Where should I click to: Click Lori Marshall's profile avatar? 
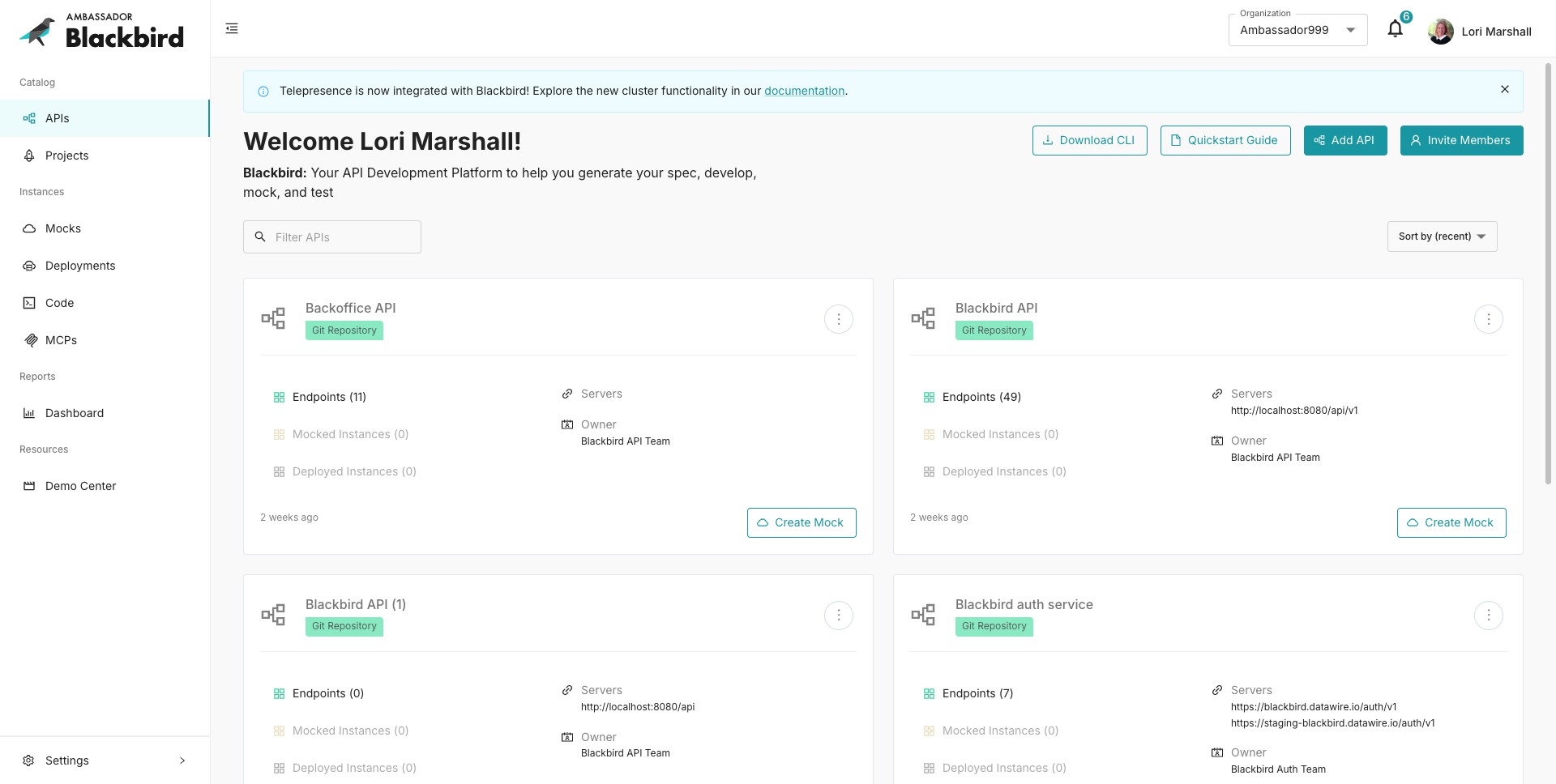(1440, 32)
